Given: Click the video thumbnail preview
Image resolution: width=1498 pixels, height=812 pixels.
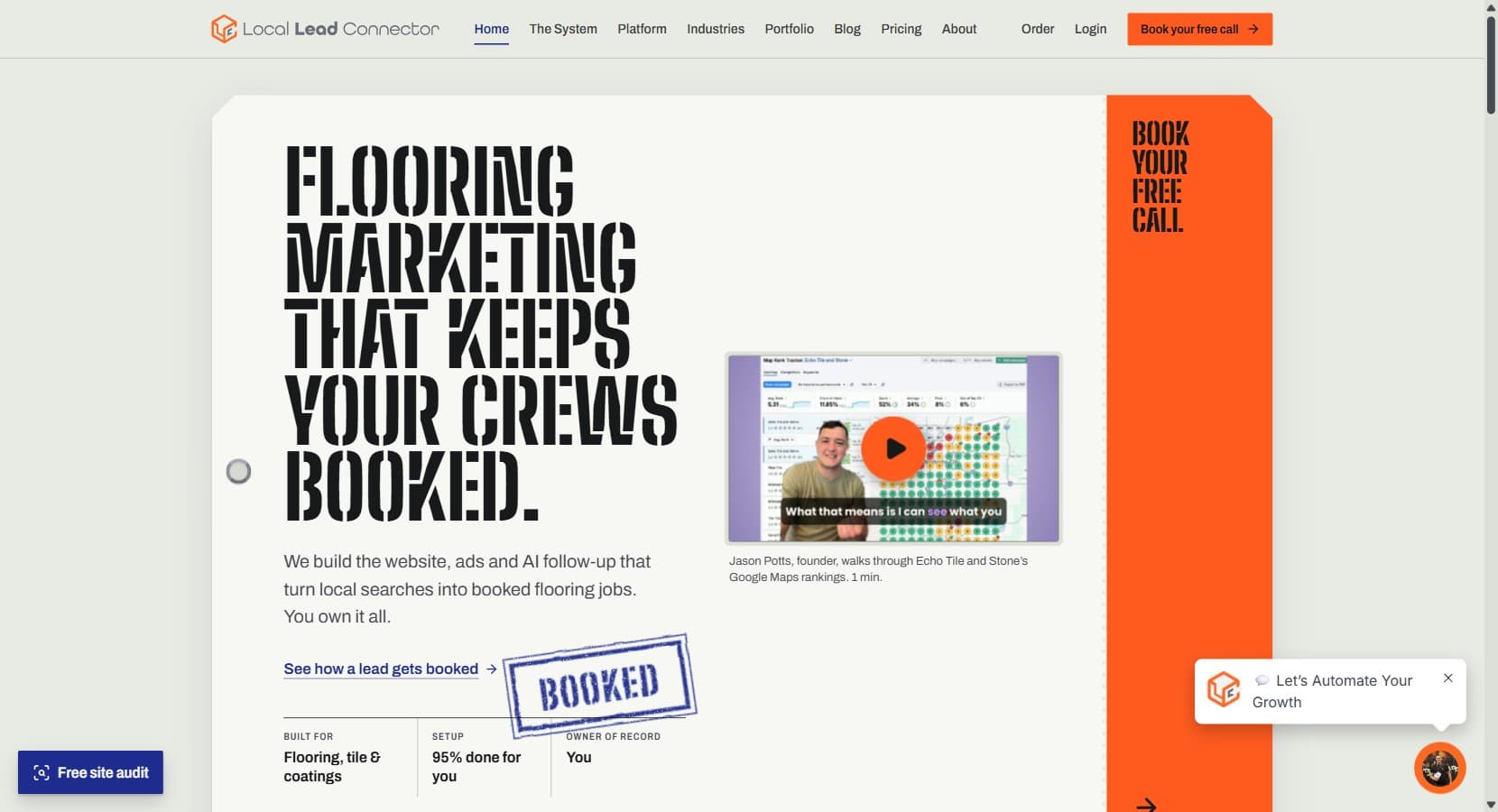Looking at the screenshot, I should point(893,448).
